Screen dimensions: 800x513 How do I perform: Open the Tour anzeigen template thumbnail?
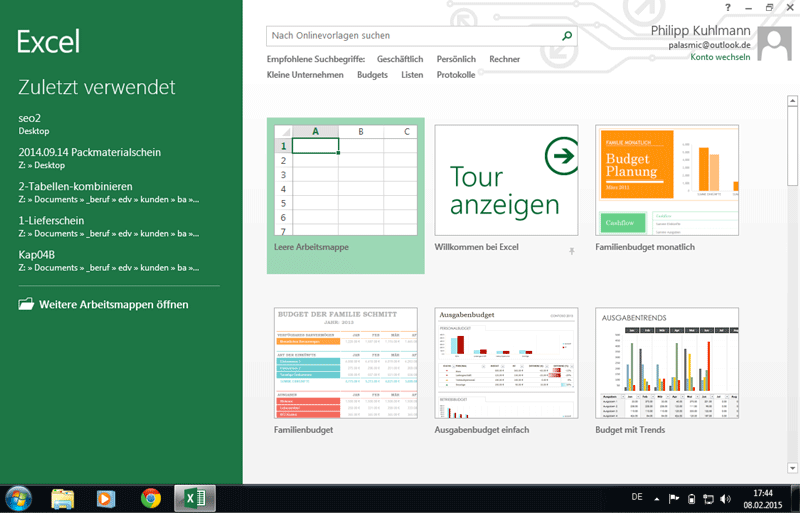tap(506, 180)
